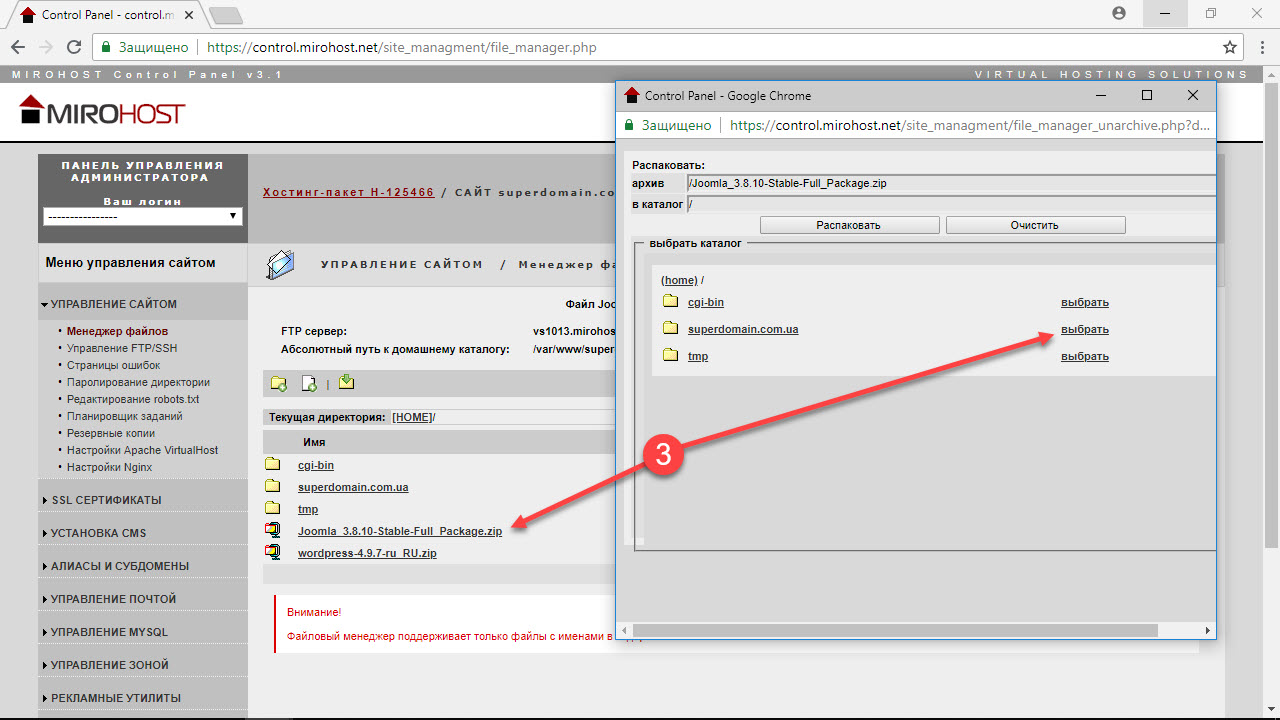The image size is (1280, 720).
Task: Open Редактирование robots.txt menu item
Action: pyautogui.click(x=133, y=399)
